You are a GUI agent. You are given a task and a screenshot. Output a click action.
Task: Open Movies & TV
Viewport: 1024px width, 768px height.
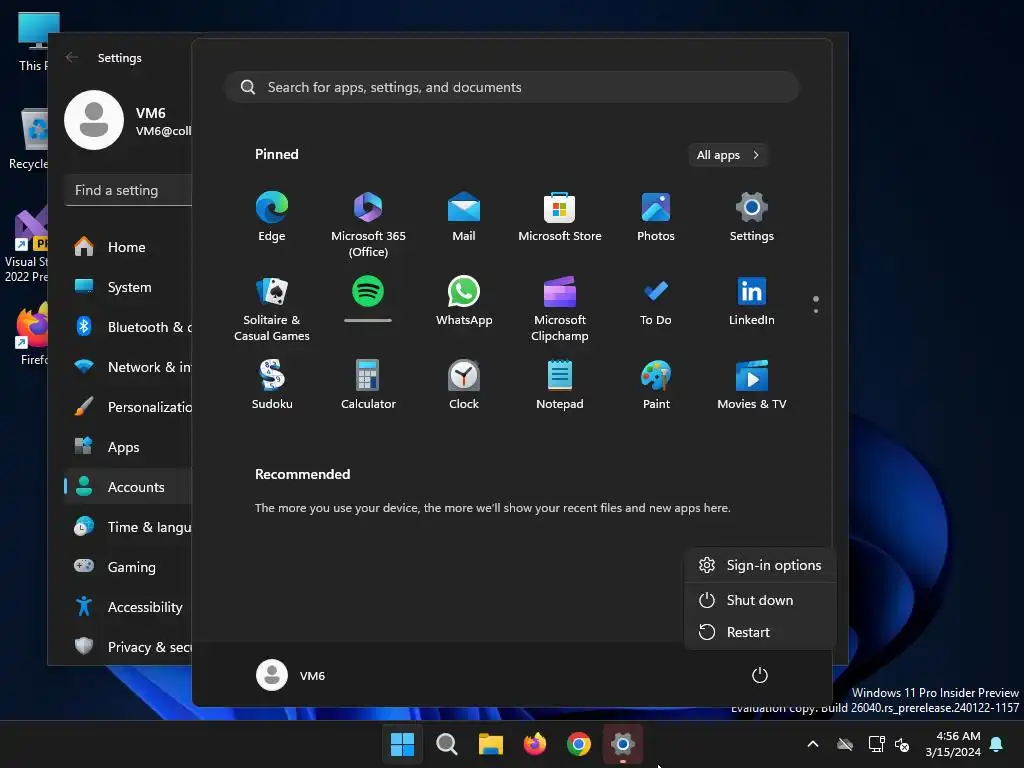pyautogui.click(x=752, y=385)
